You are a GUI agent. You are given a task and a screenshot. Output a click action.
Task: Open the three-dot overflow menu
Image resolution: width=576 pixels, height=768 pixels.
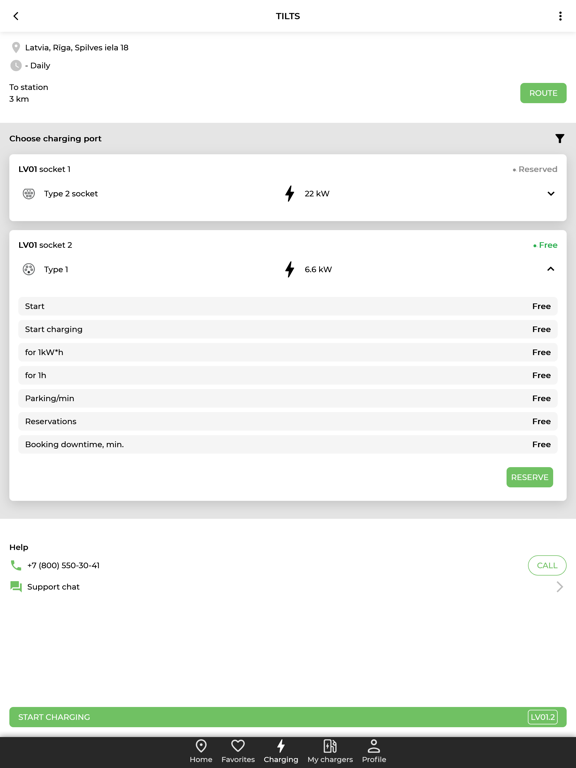pyautogui.click(x=560, y=16)
